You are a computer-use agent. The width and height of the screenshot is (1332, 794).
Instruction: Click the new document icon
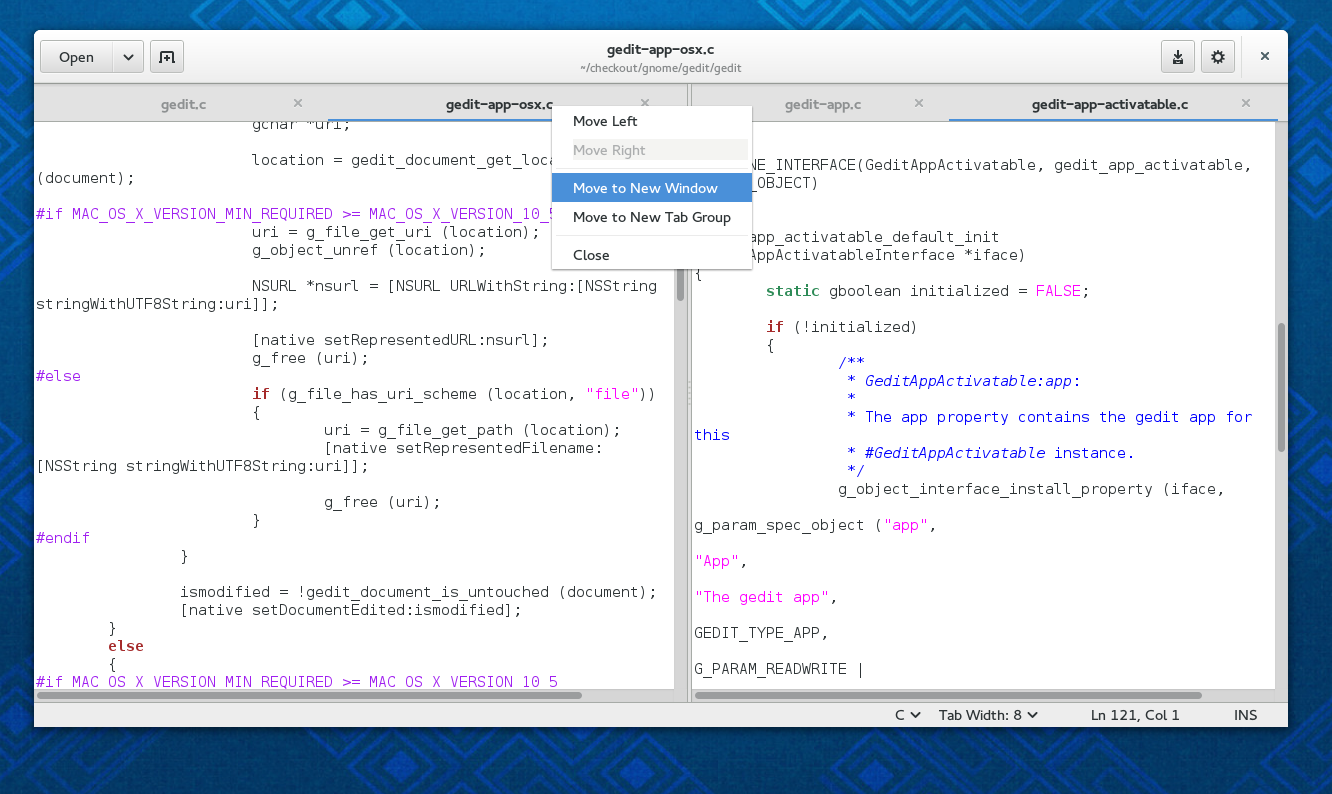coord(167,57)
